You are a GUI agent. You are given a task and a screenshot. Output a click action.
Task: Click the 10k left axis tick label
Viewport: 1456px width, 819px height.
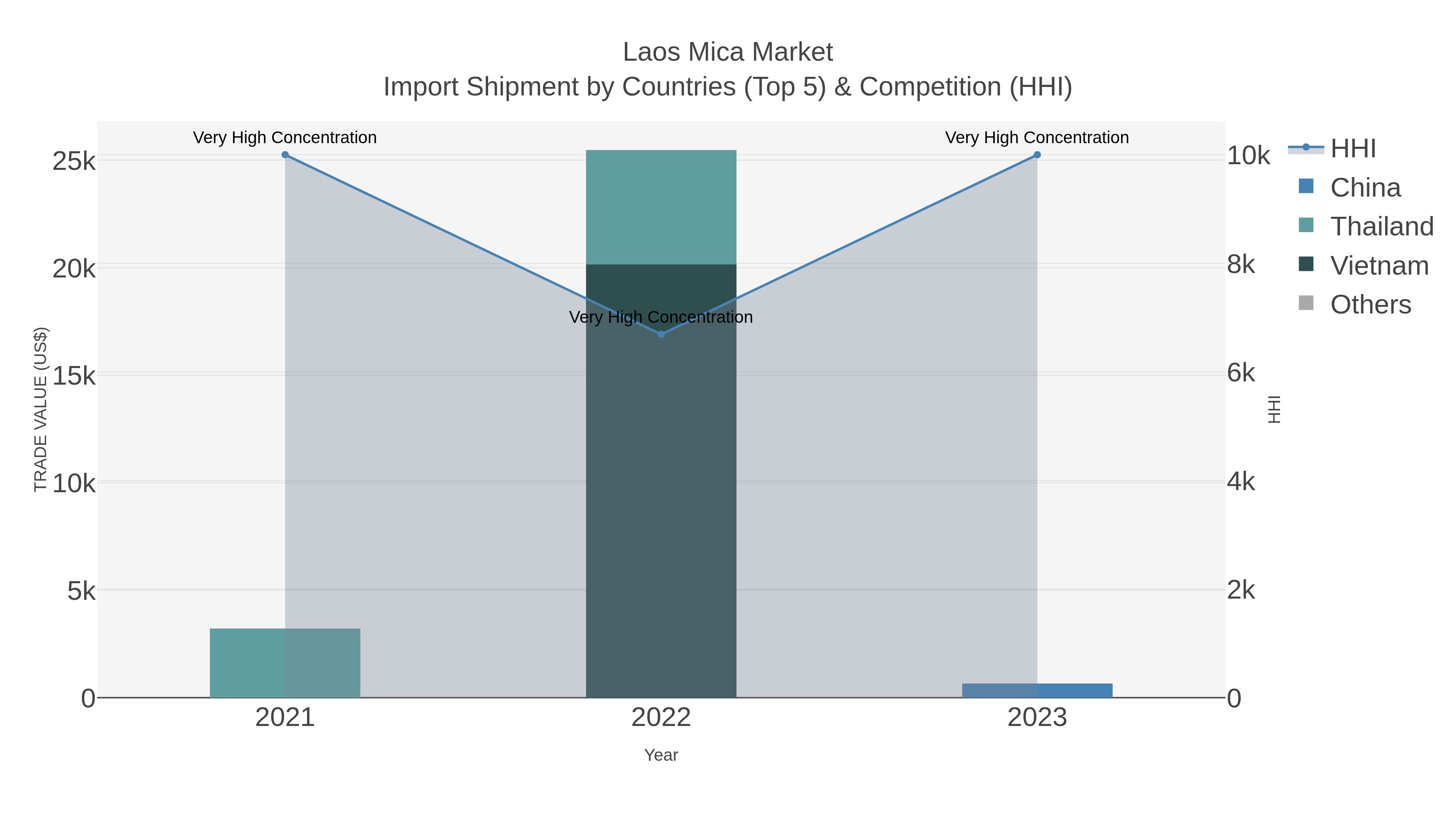point(74,484)
